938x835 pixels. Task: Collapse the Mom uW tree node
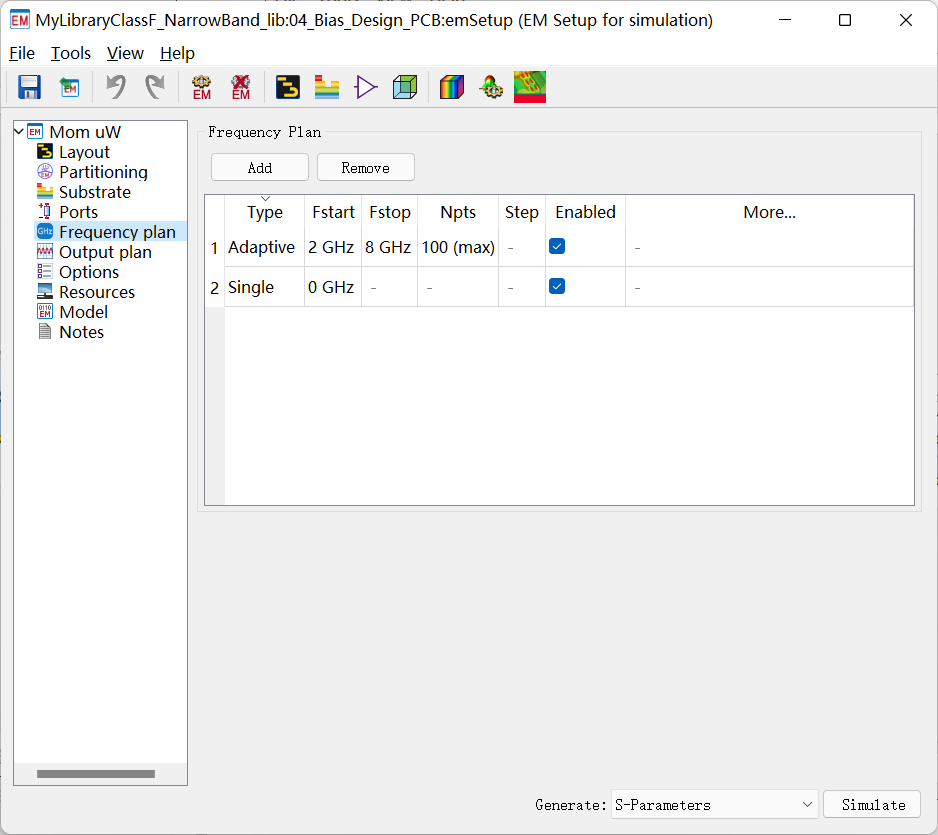click(19, 131)
